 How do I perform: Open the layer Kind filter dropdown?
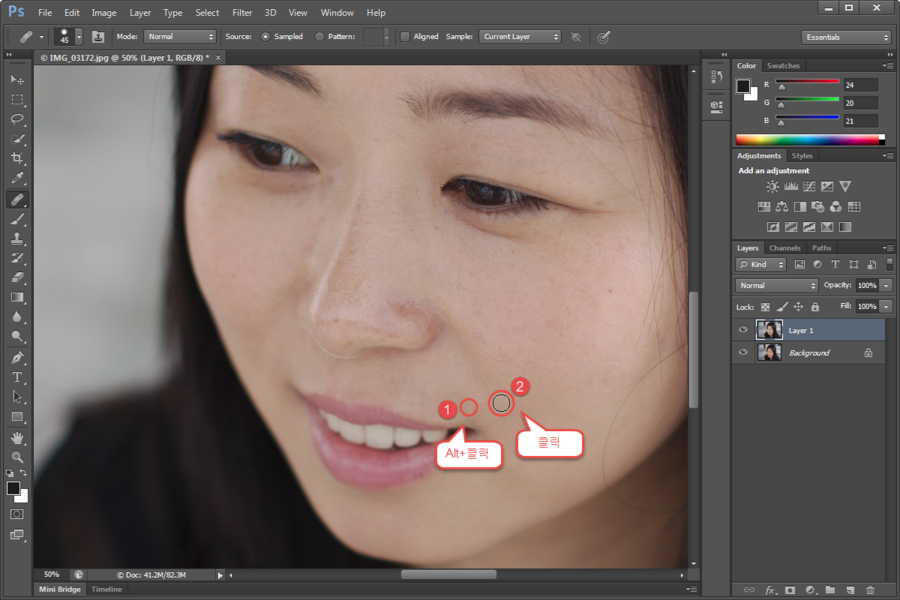coord(761,265)
